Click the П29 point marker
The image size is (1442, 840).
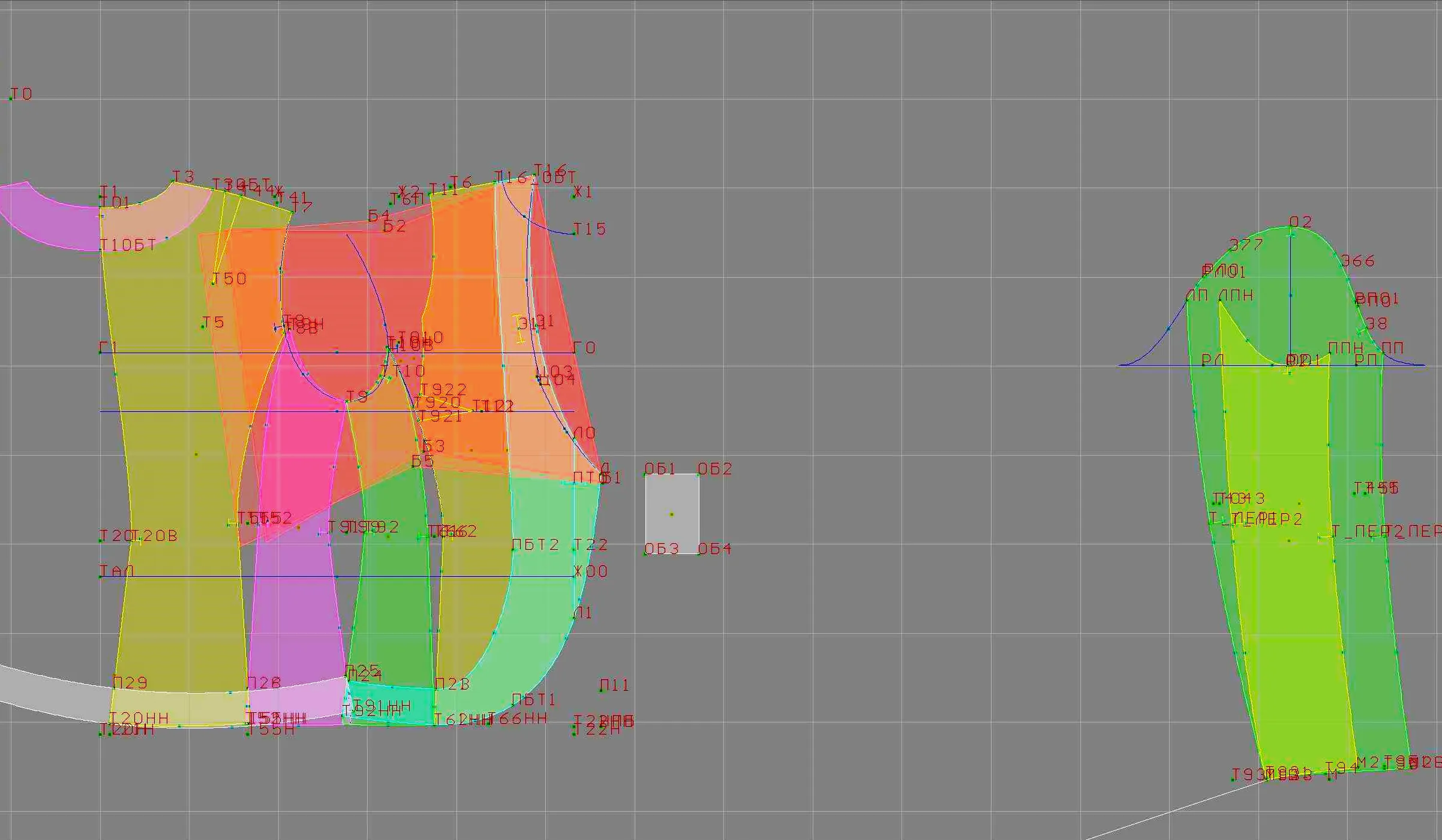coord(115,688)
